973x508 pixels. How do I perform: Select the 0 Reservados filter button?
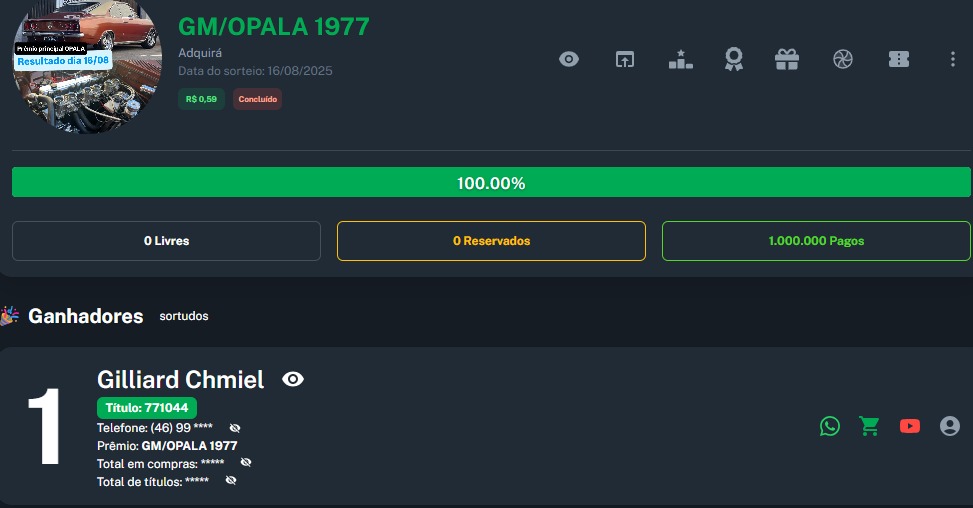pos(491,241)
